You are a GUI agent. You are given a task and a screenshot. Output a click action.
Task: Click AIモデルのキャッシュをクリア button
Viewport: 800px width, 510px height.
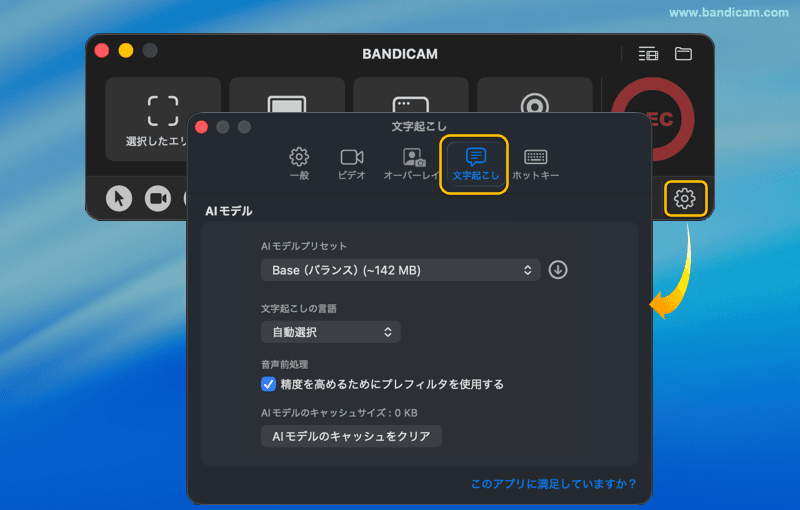click(x=351, y=436)
